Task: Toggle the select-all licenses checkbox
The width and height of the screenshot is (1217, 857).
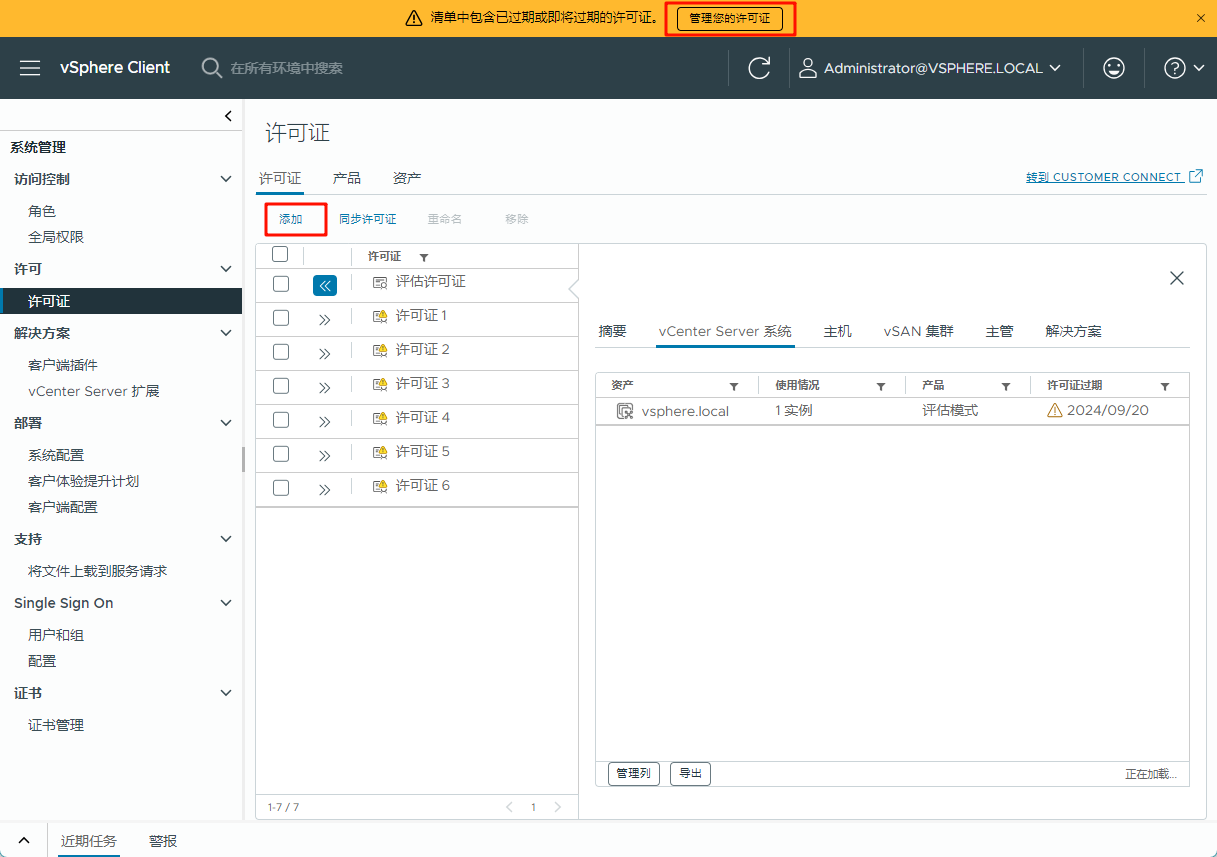Action: [280, 254]
